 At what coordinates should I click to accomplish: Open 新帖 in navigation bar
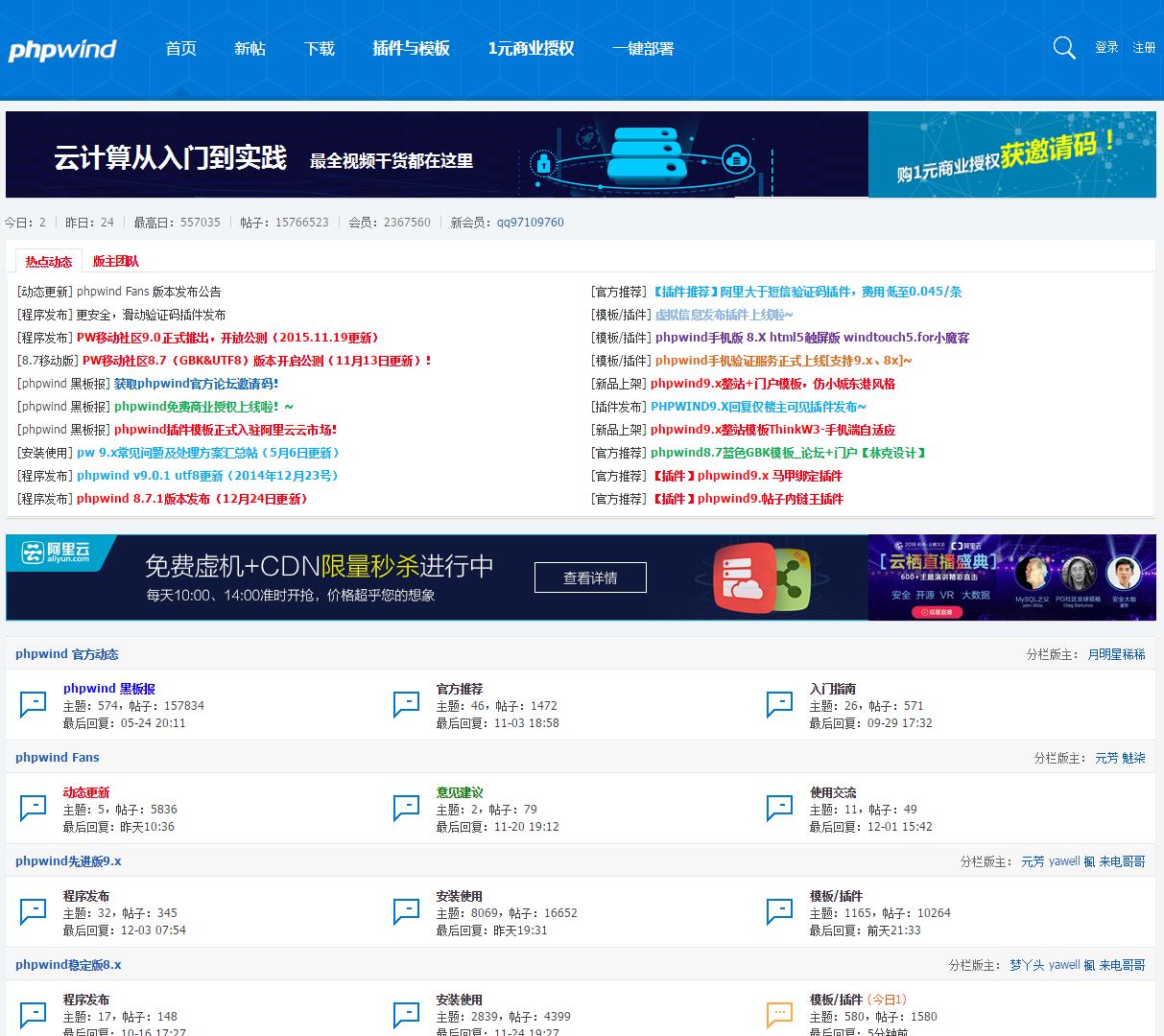tap(249, 48)
